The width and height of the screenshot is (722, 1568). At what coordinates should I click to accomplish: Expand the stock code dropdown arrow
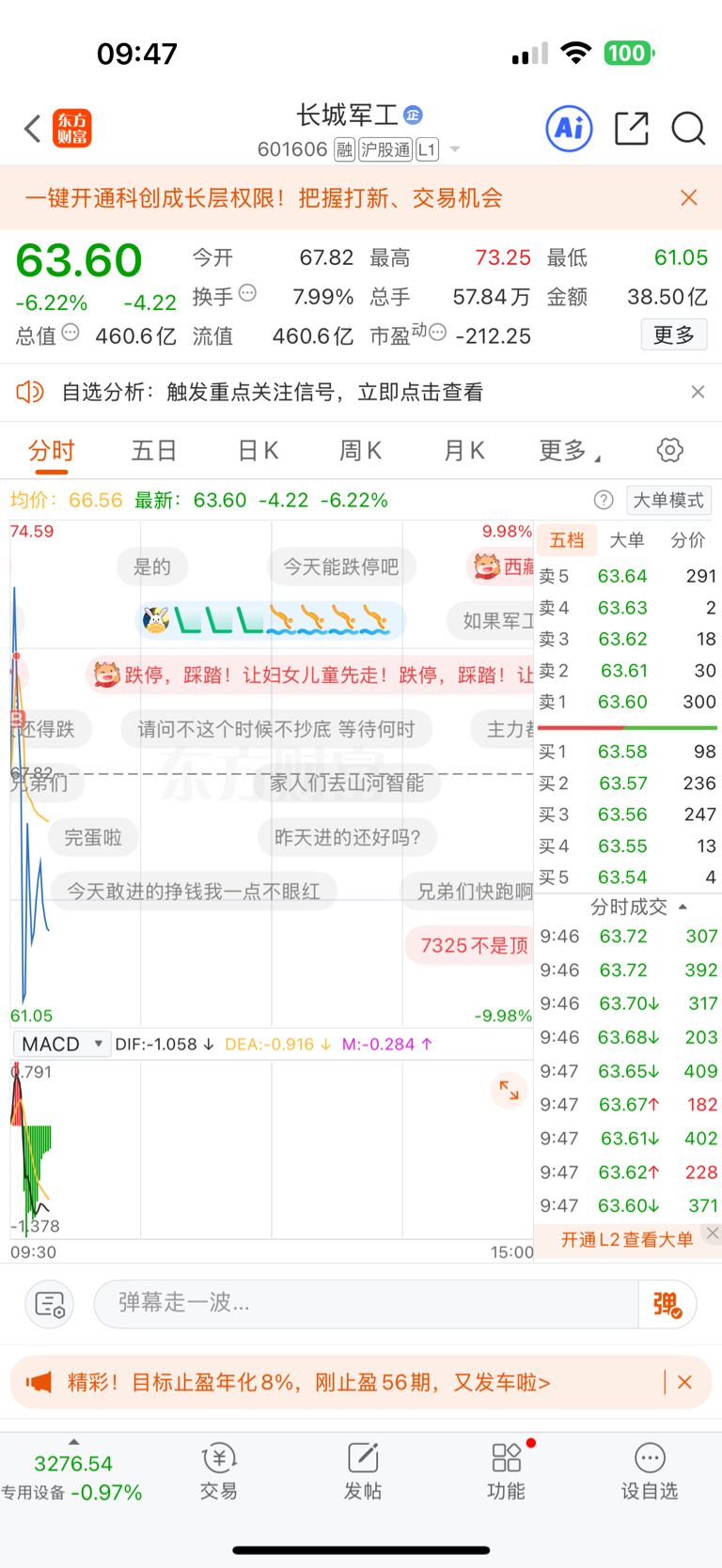(455, 149)
